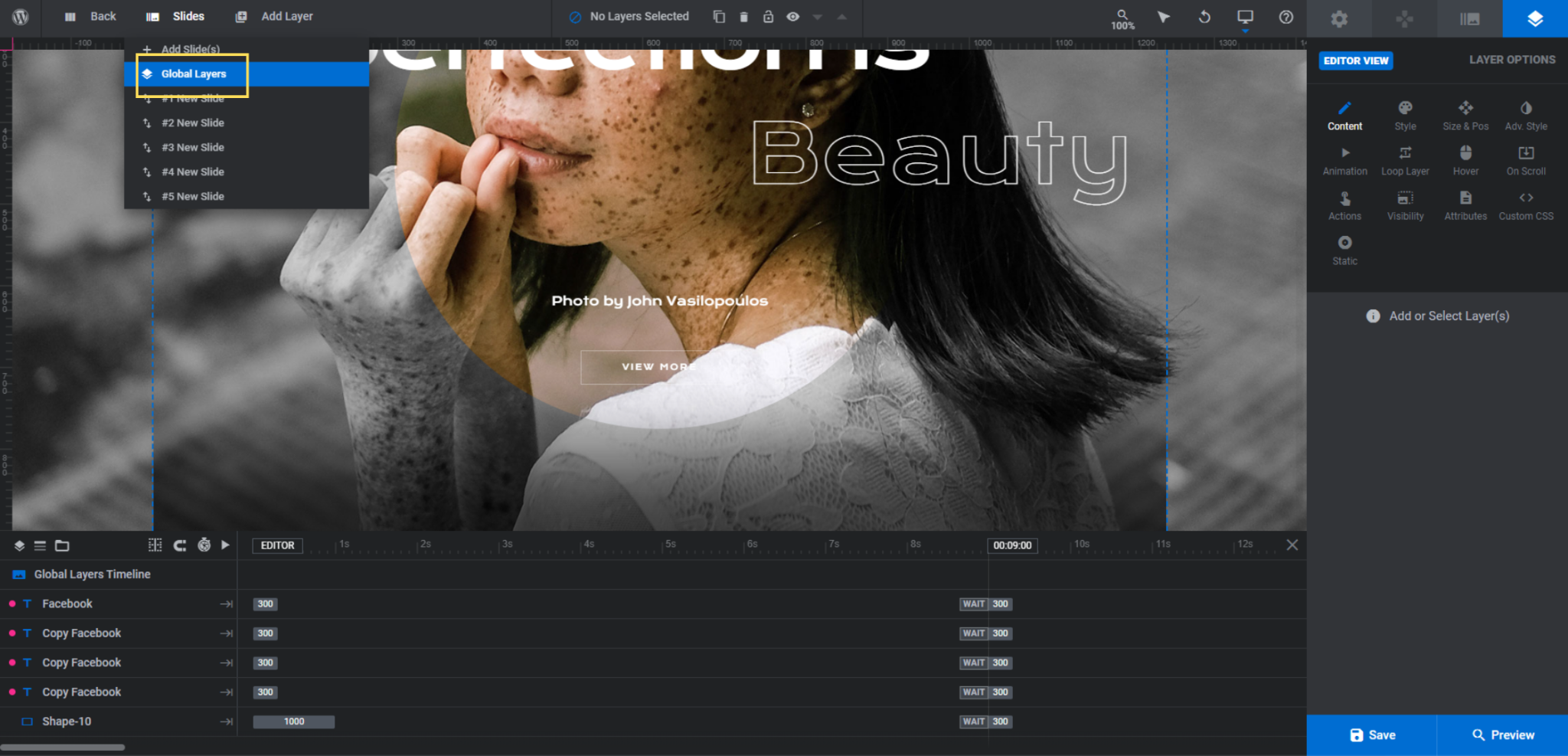Click the timeline stopwatch icon

click(204, 545)
